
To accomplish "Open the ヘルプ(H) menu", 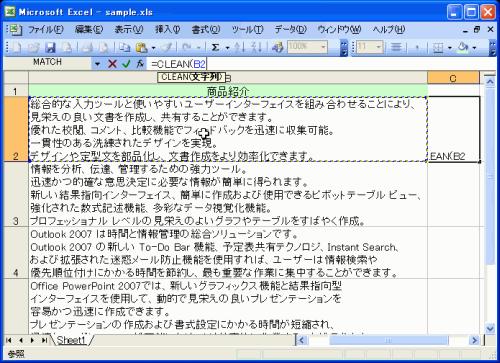I will (x=389, y=30).
